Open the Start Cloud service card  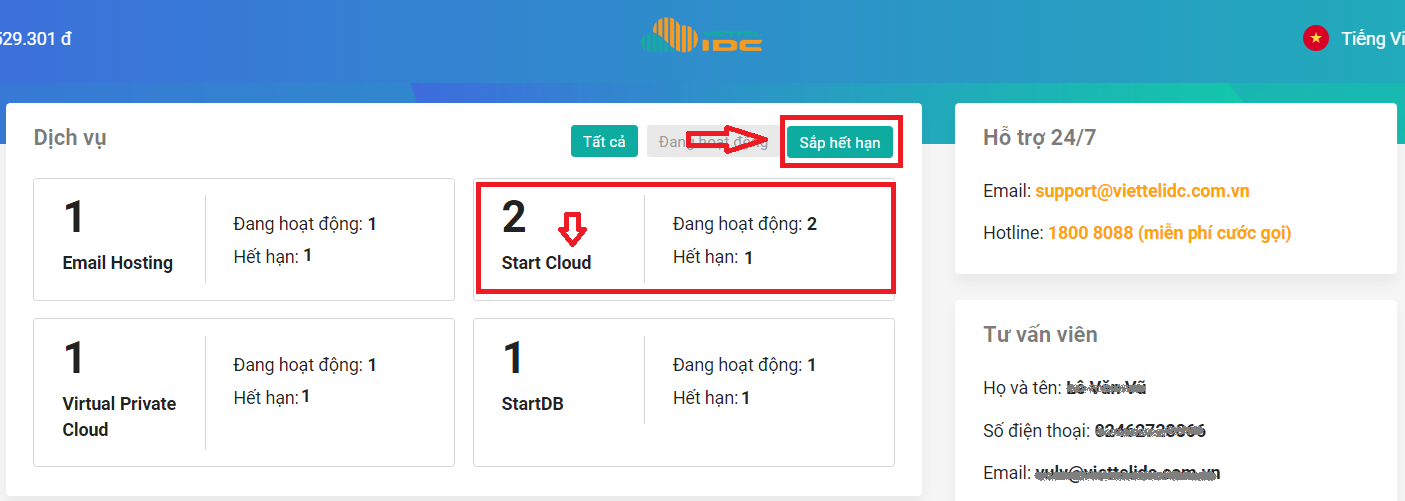point(684,239)
